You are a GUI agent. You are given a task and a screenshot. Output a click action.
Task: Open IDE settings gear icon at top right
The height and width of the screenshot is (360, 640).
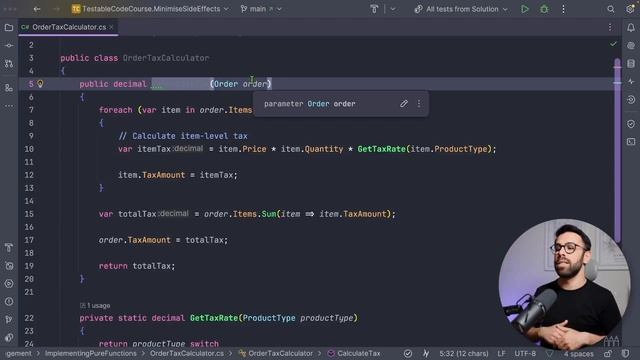coord(630,9)
